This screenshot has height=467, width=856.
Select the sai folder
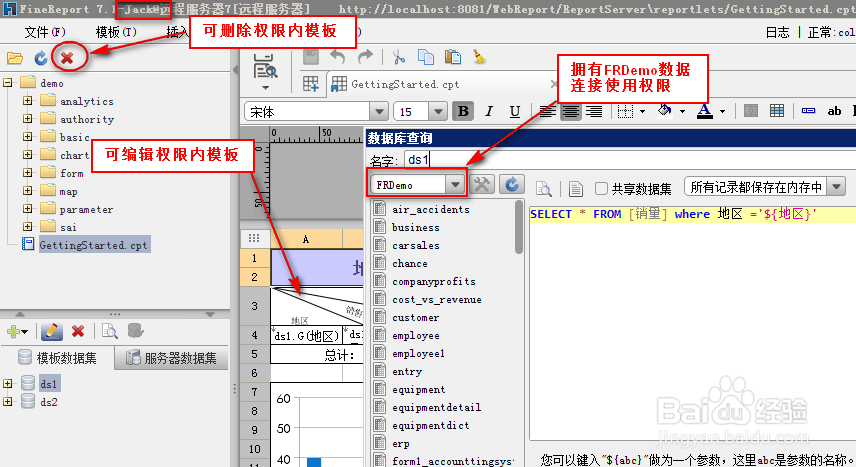tap(68, 227)
